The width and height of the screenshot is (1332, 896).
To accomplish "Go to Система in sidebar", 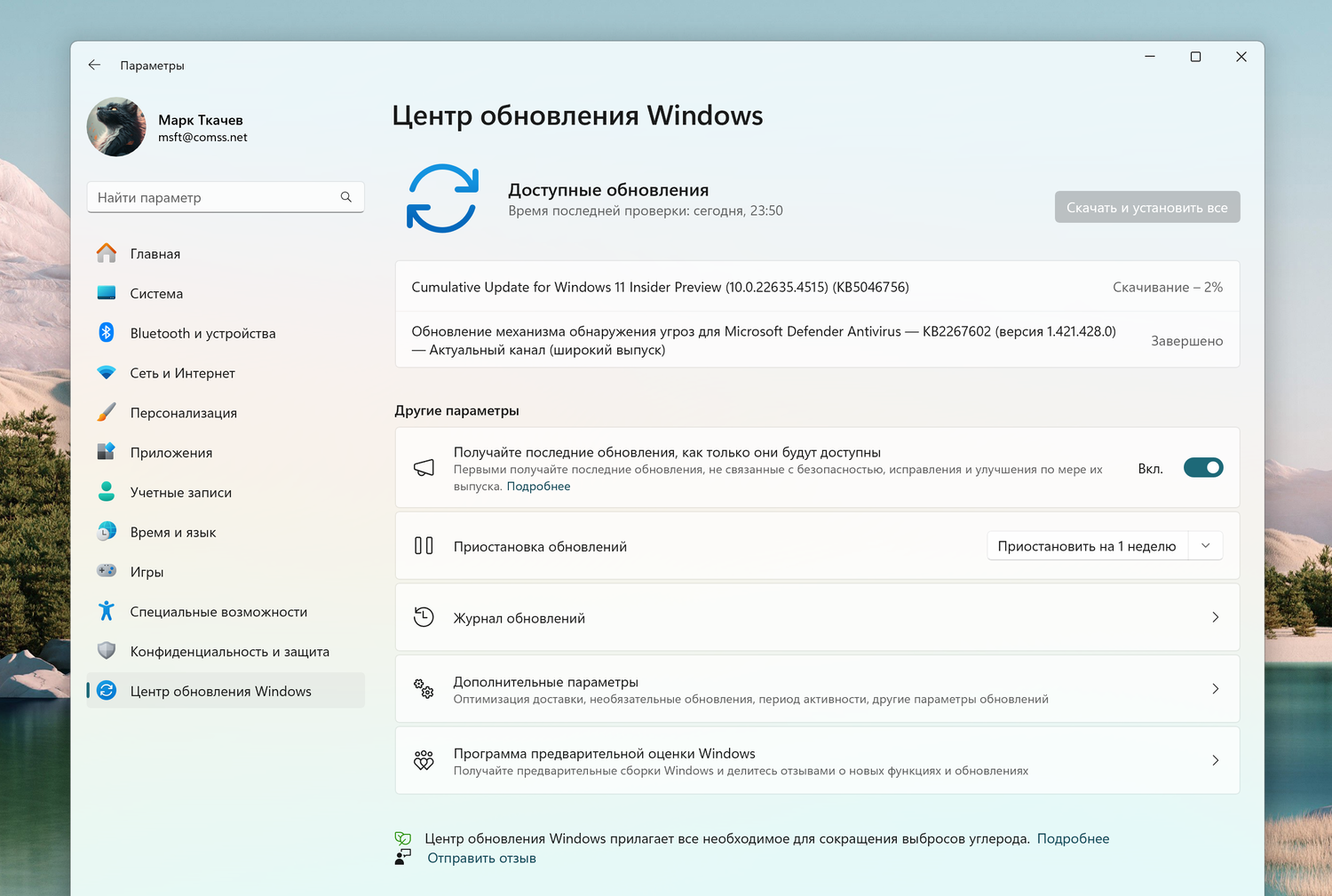I will (156, 294).
